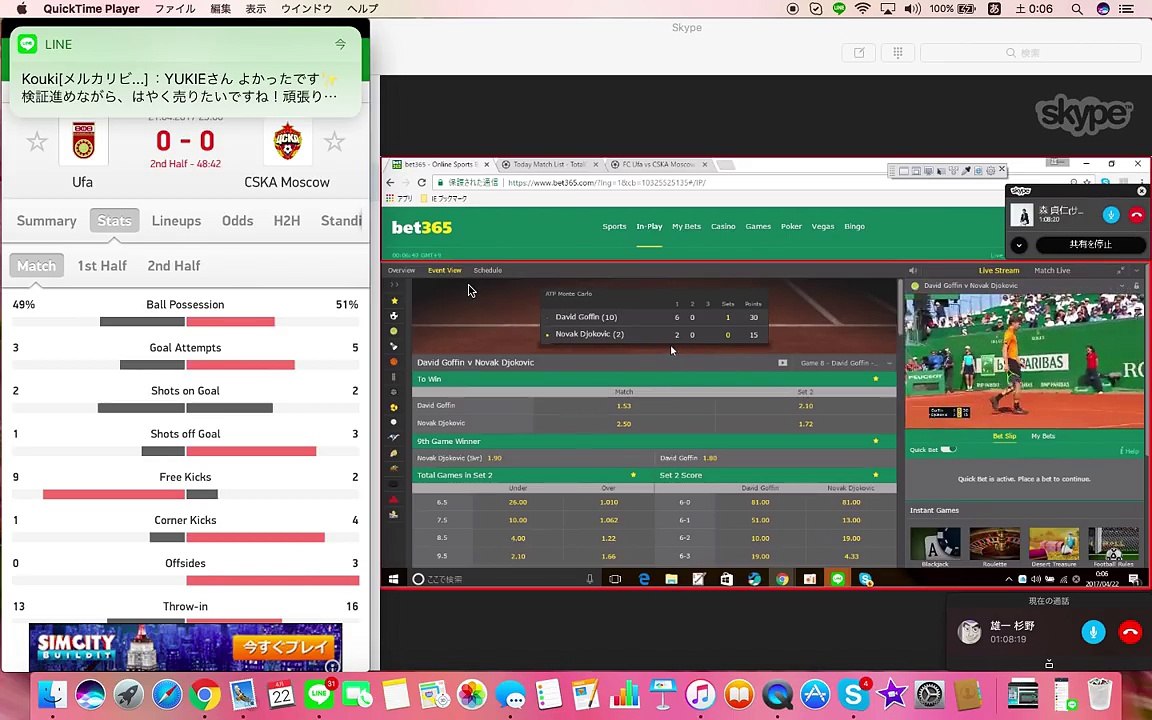The image size is (1152, 720).
Task: Favorite the 9th Game Winner market star
Action: (876, 441)
